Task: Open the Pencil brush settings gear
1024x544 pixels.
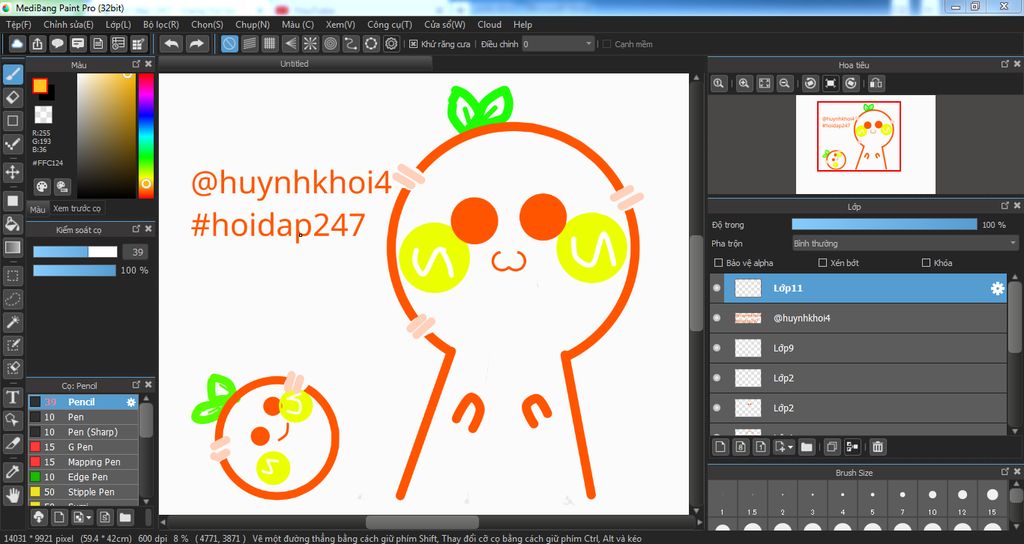Action: 131,402
